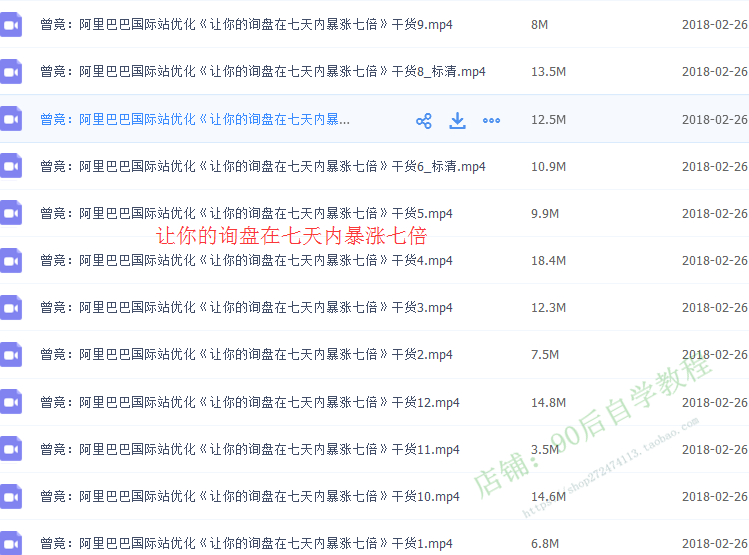Open the file named 干货6_标清.mp4

263,166
